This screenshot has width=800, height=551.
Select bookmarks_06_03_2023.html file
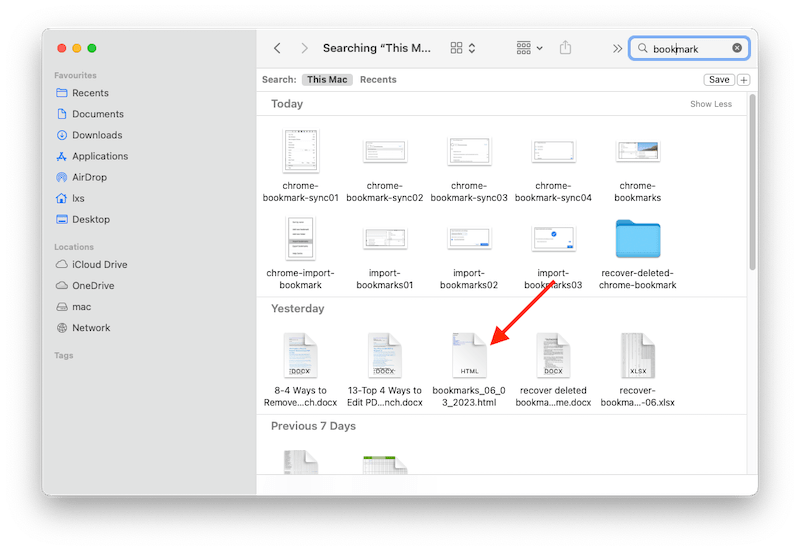(469, 370)
